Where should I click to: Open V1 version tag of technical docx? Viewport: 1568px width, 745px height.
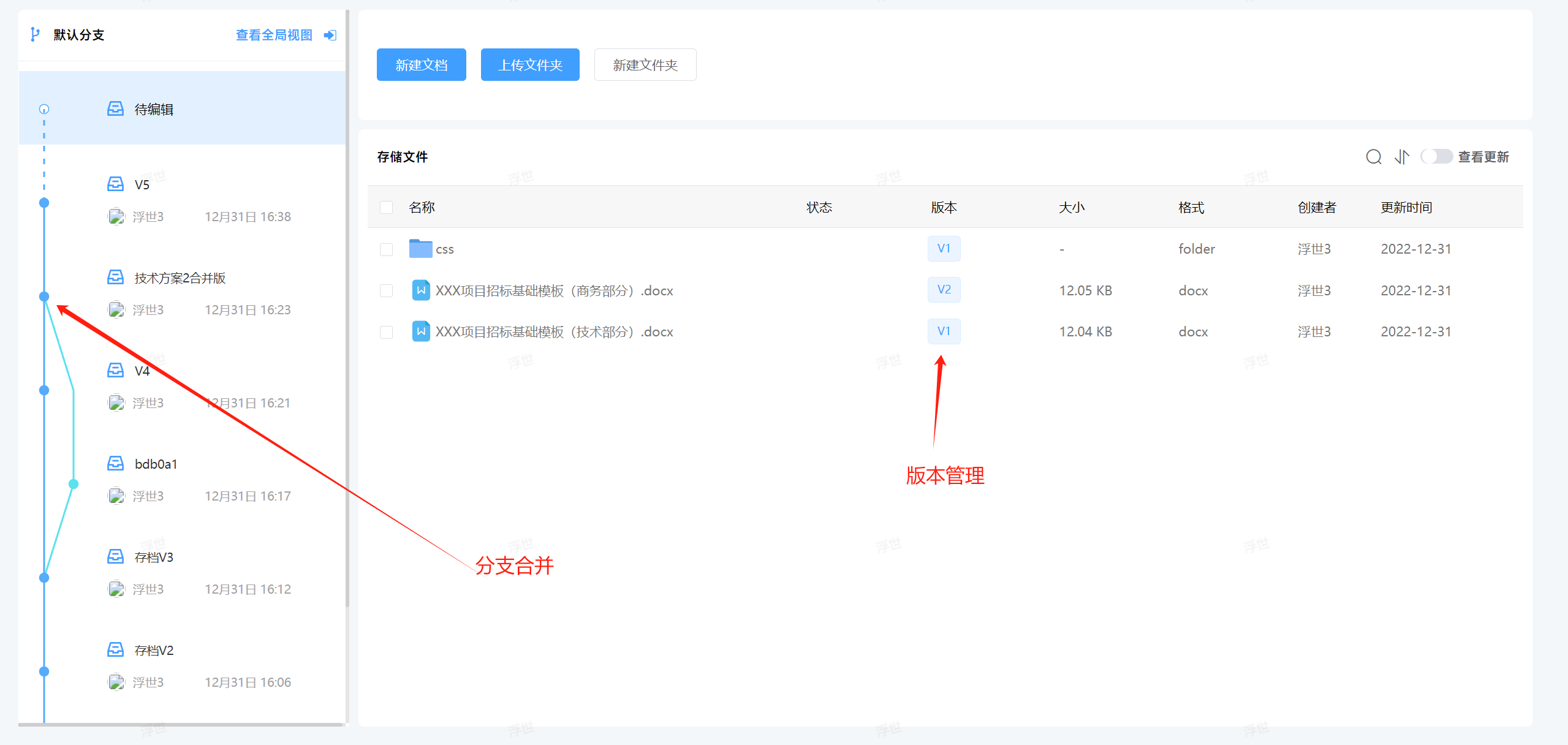pyautogui.click(x=944, y=331)
